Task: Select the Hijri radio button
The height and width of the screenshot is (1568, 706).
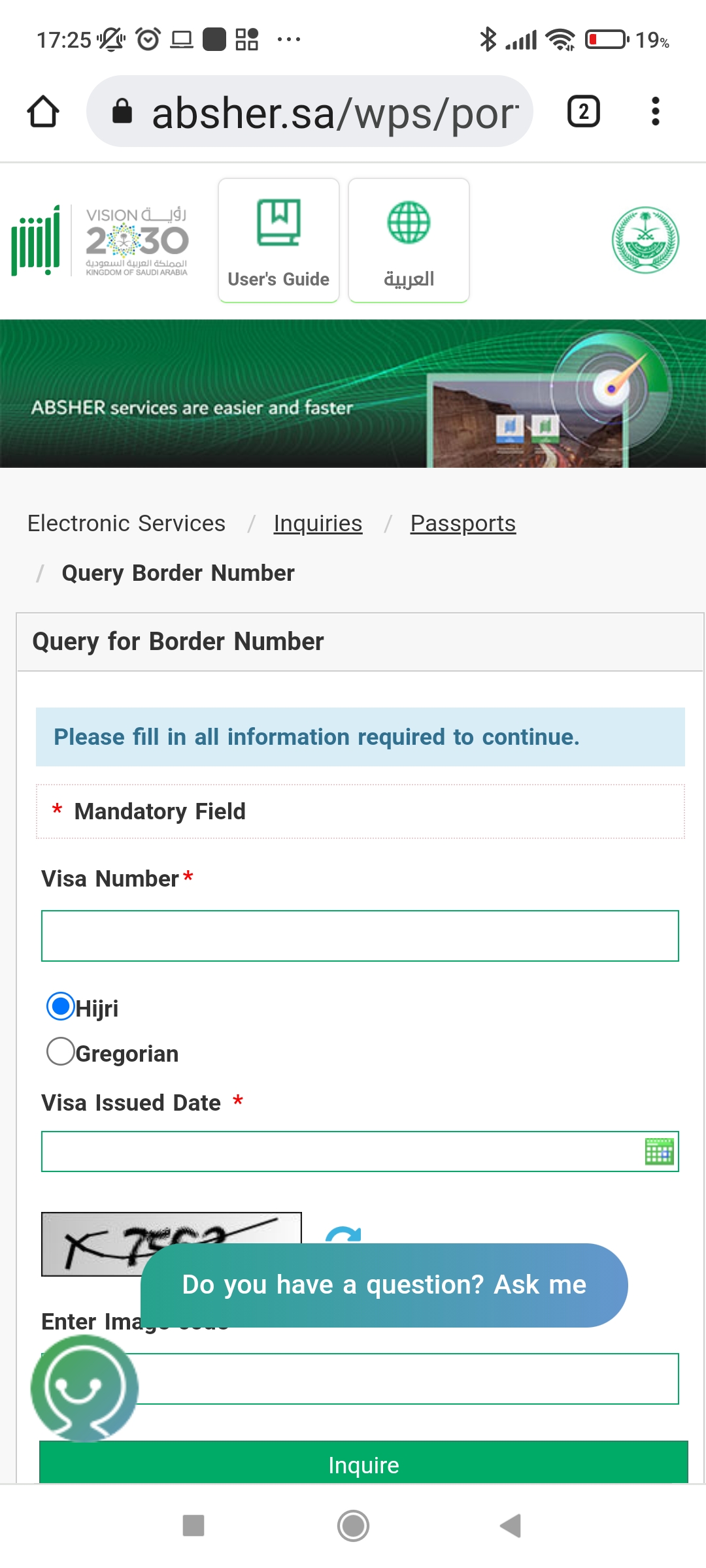Action: coord(61,1006)
